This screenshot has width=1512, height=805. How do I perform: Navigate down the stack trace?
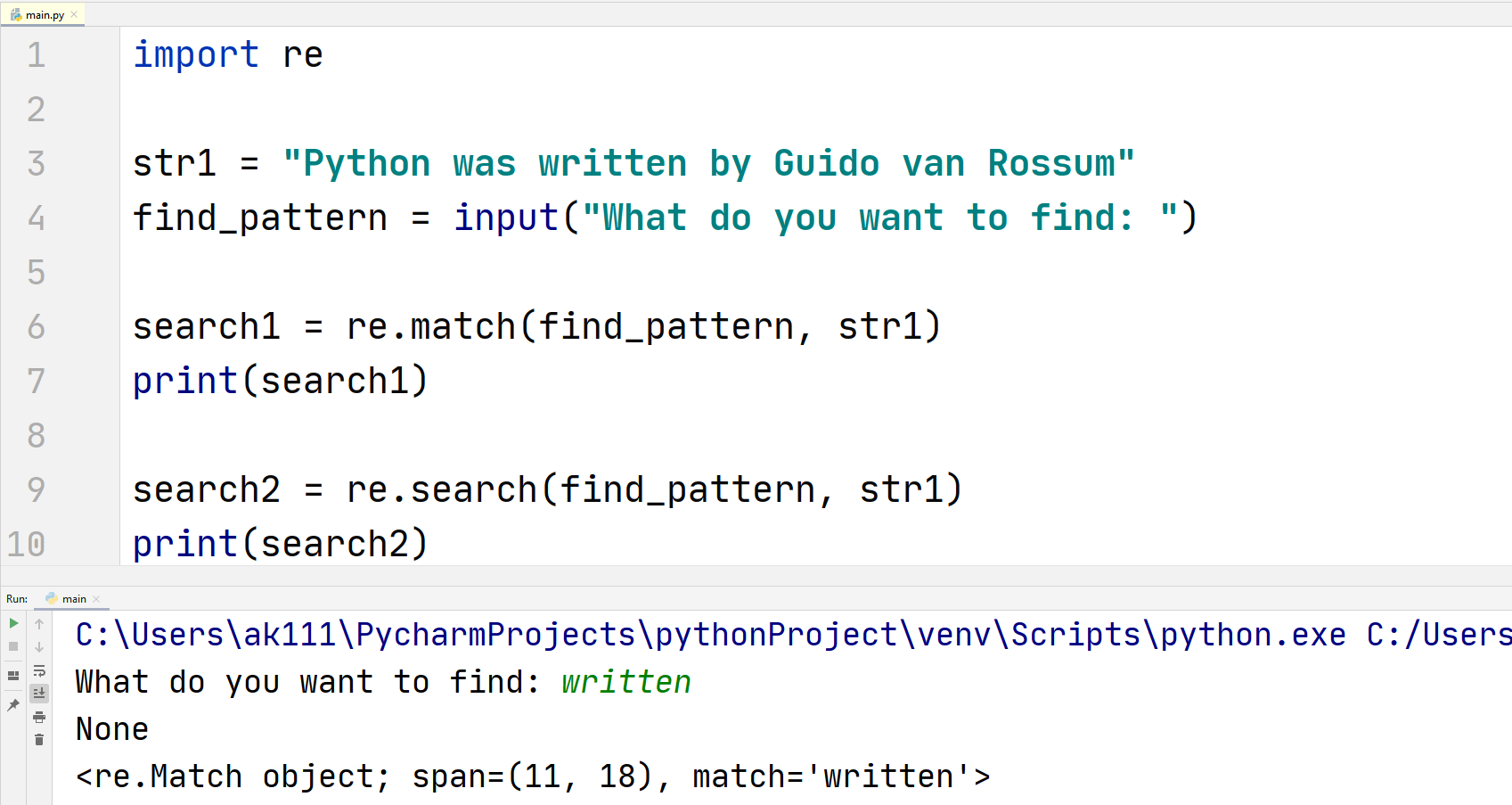(x=39, y=646)
